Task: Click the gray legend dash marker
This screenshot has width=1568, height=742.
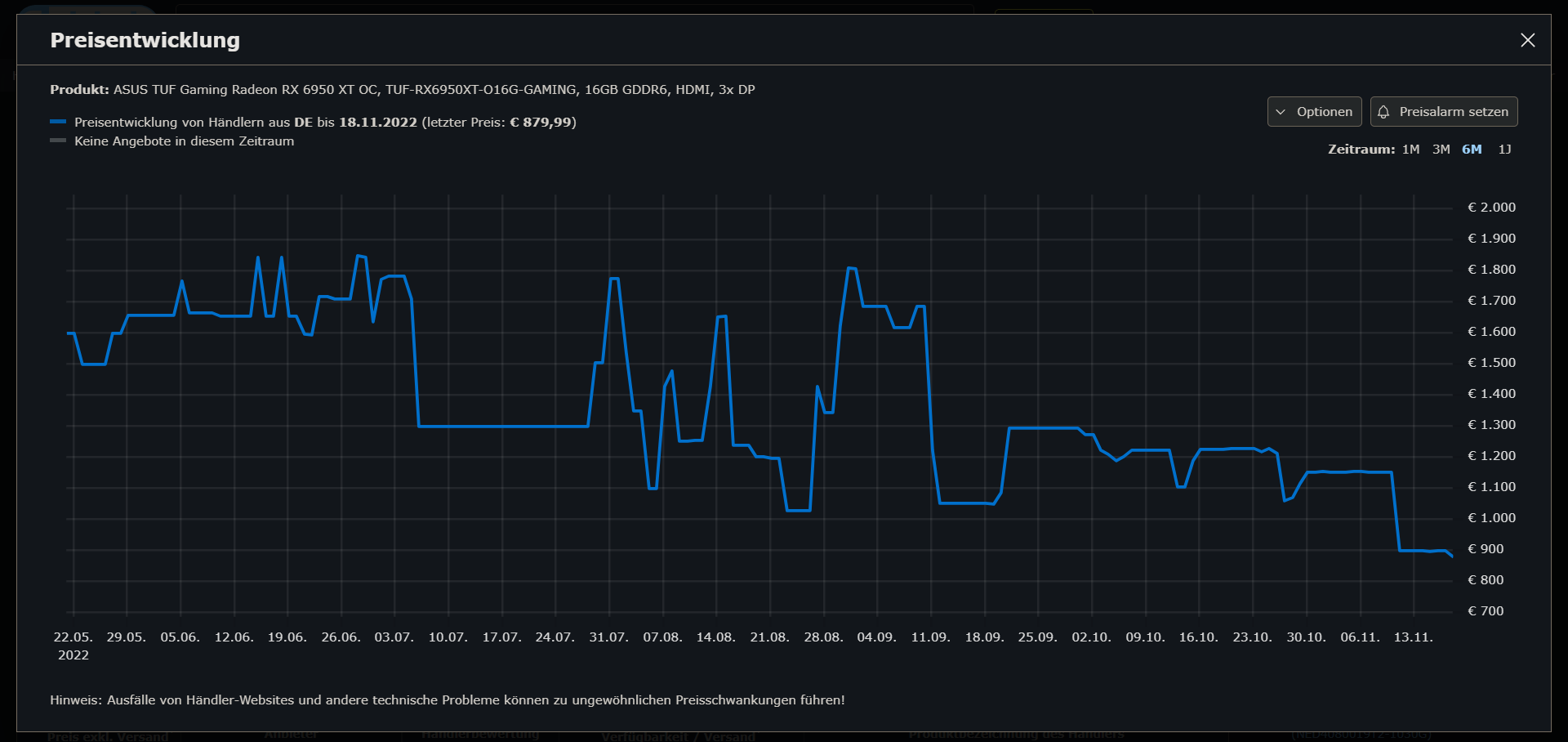Action: tap(57, 140)
